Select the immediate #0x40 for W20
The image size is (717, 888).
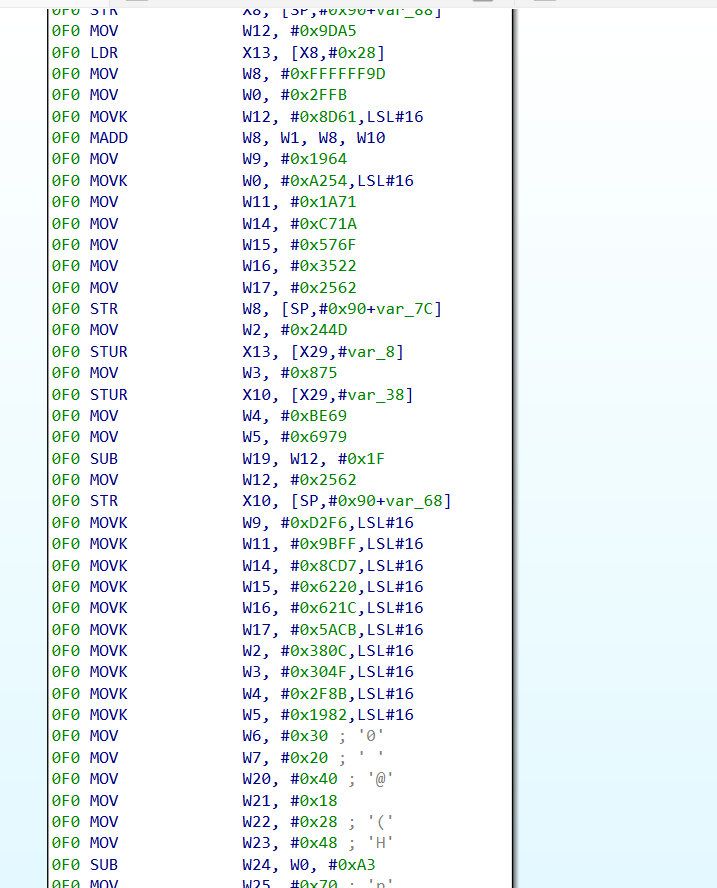pyautogui.click(x=314, y=779)
